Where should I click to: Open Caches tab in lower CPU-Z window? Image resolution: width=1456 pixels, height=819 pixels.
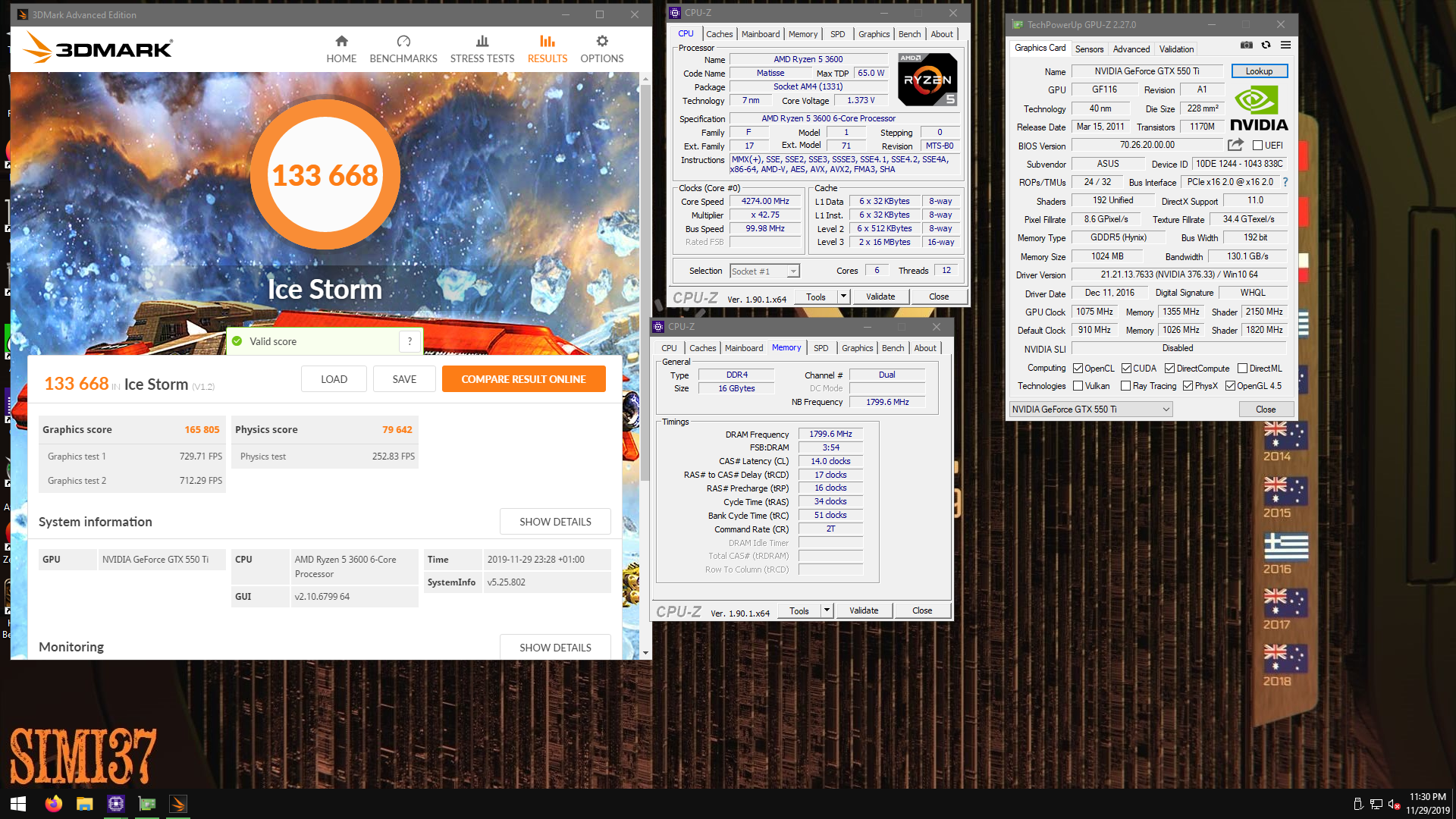[x=702, y=348]
